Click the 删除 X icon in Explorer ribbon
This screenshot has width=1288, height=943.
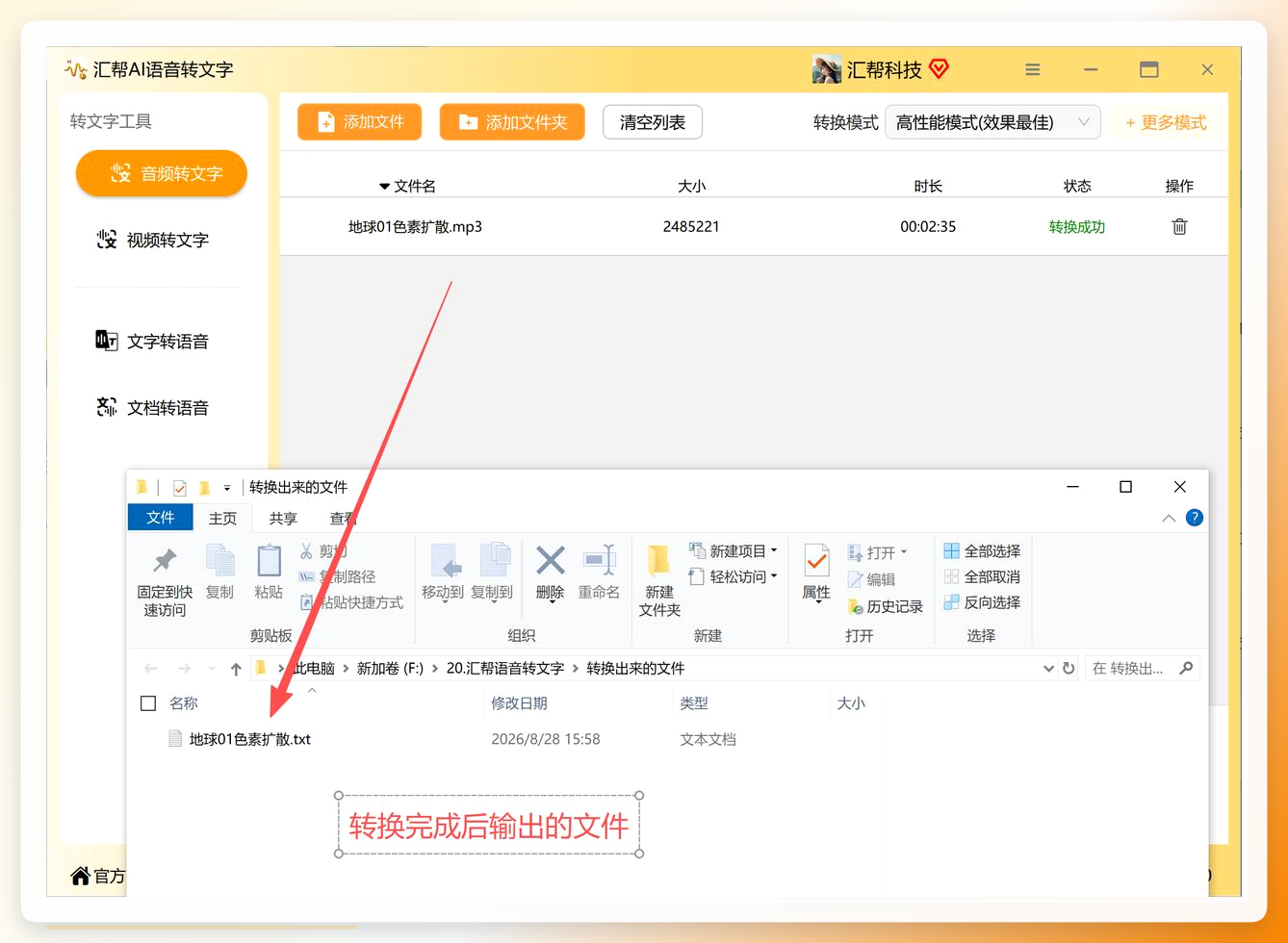[550, 560]
